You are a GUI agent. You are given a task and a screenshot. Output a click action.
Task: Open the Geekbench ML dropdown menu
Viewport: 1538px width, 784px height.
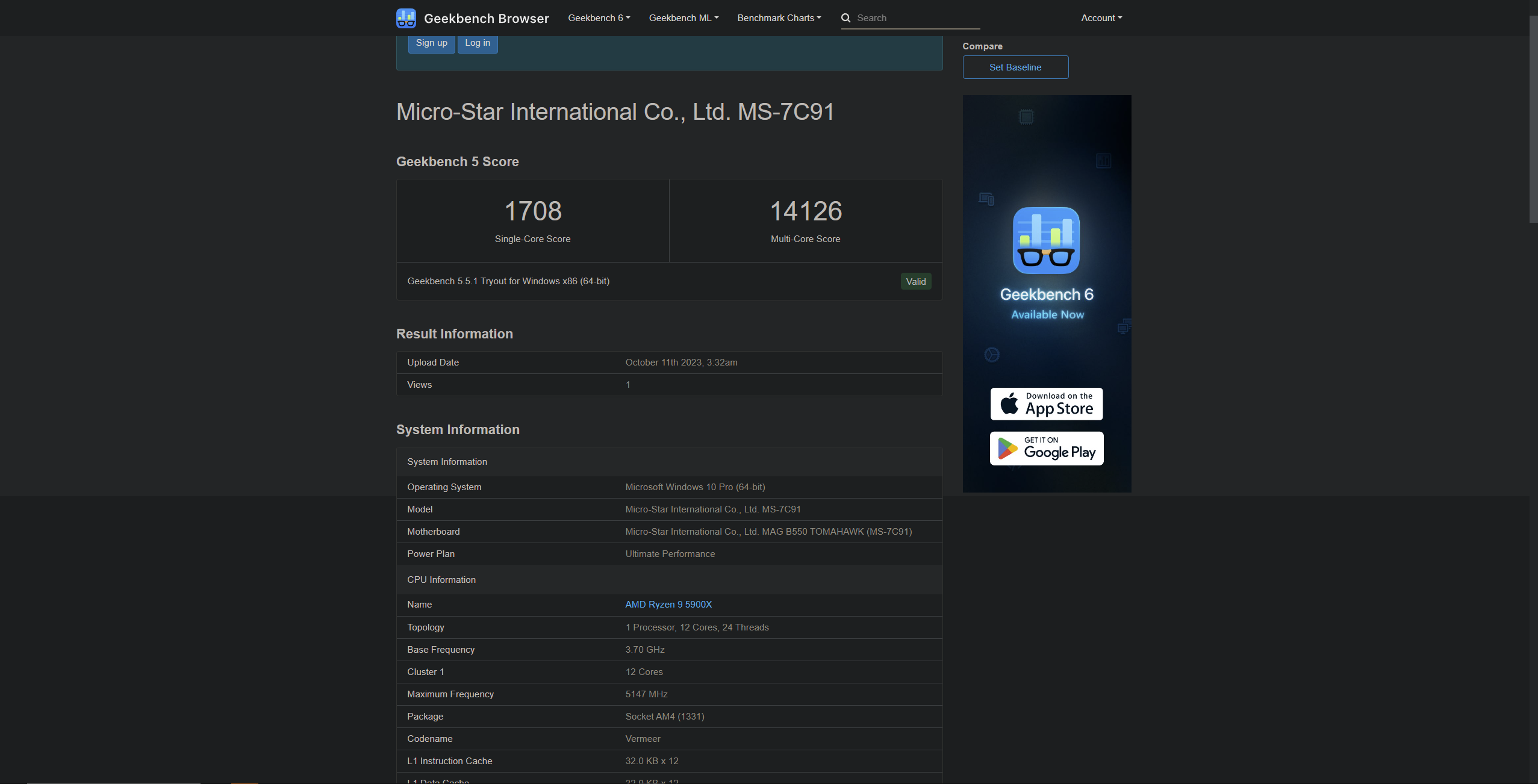coord(683,18)
